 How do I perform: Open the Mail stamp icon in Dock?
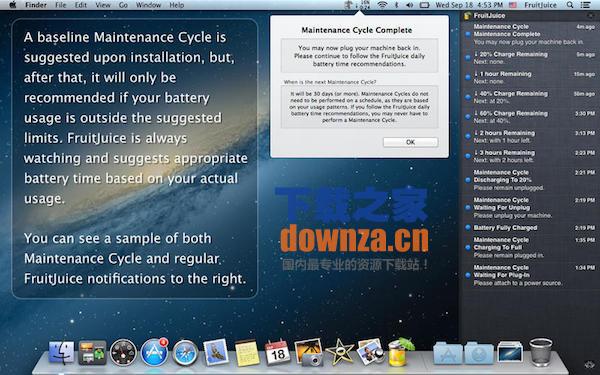(x=215, y=352)
